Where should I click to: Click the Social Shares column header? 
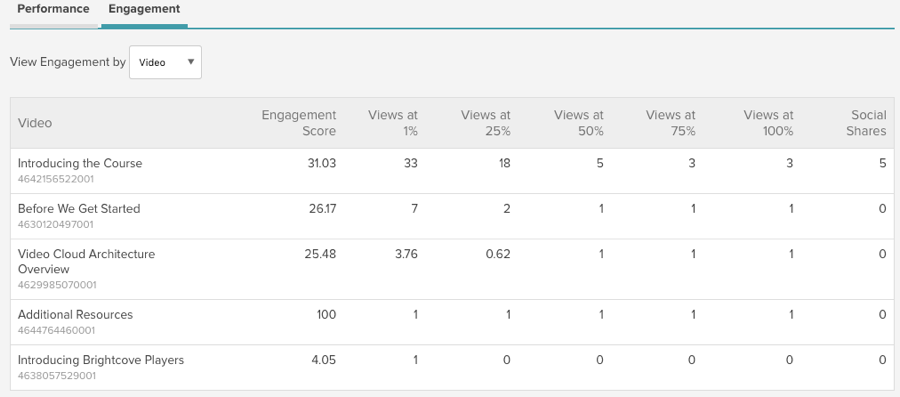[866, 123]
